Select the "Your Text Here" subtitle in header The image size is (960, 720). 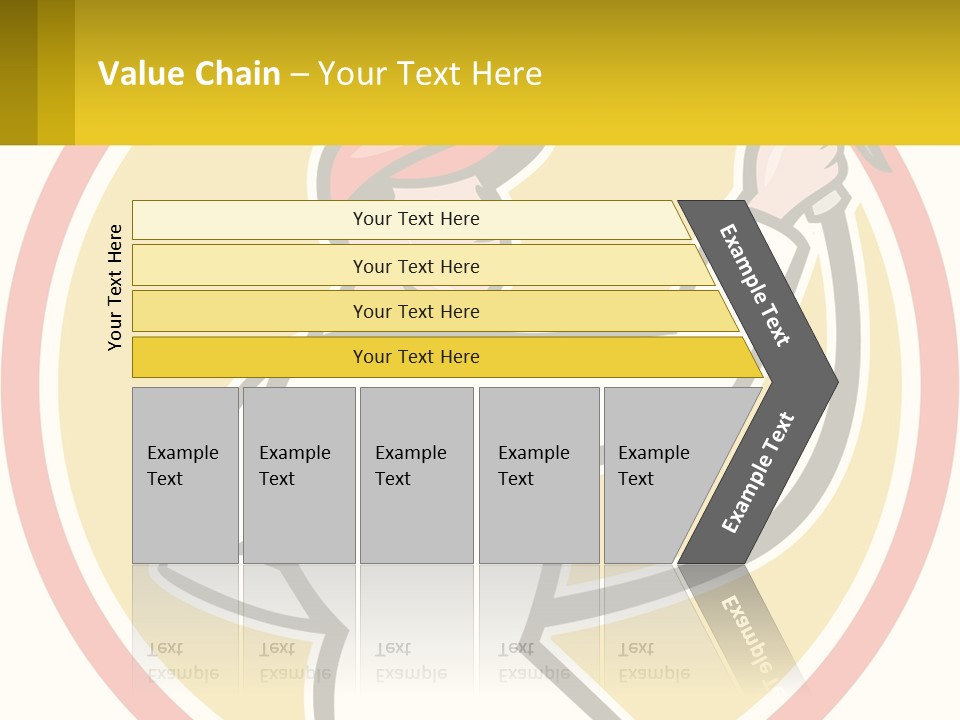tap(430, 74)
